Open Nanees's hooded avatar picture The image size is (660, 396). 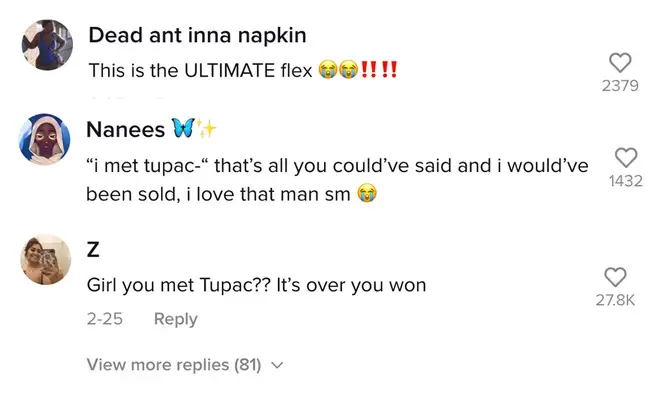pos(45,139)
